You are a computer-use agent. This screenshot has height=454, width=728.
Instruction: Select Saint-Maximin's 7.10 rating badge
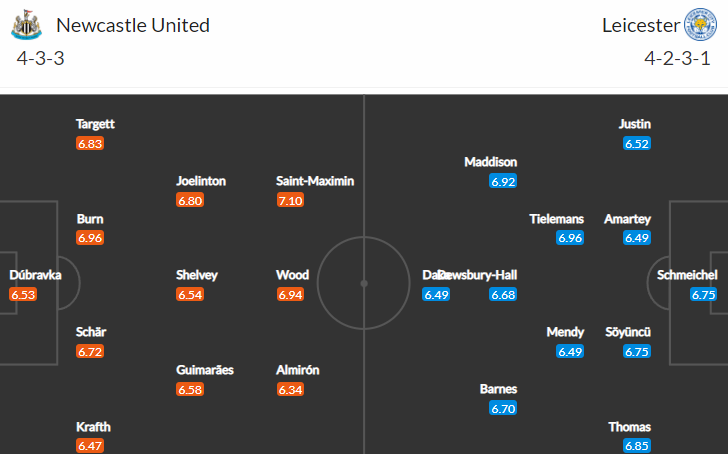[x=290, y=200]
